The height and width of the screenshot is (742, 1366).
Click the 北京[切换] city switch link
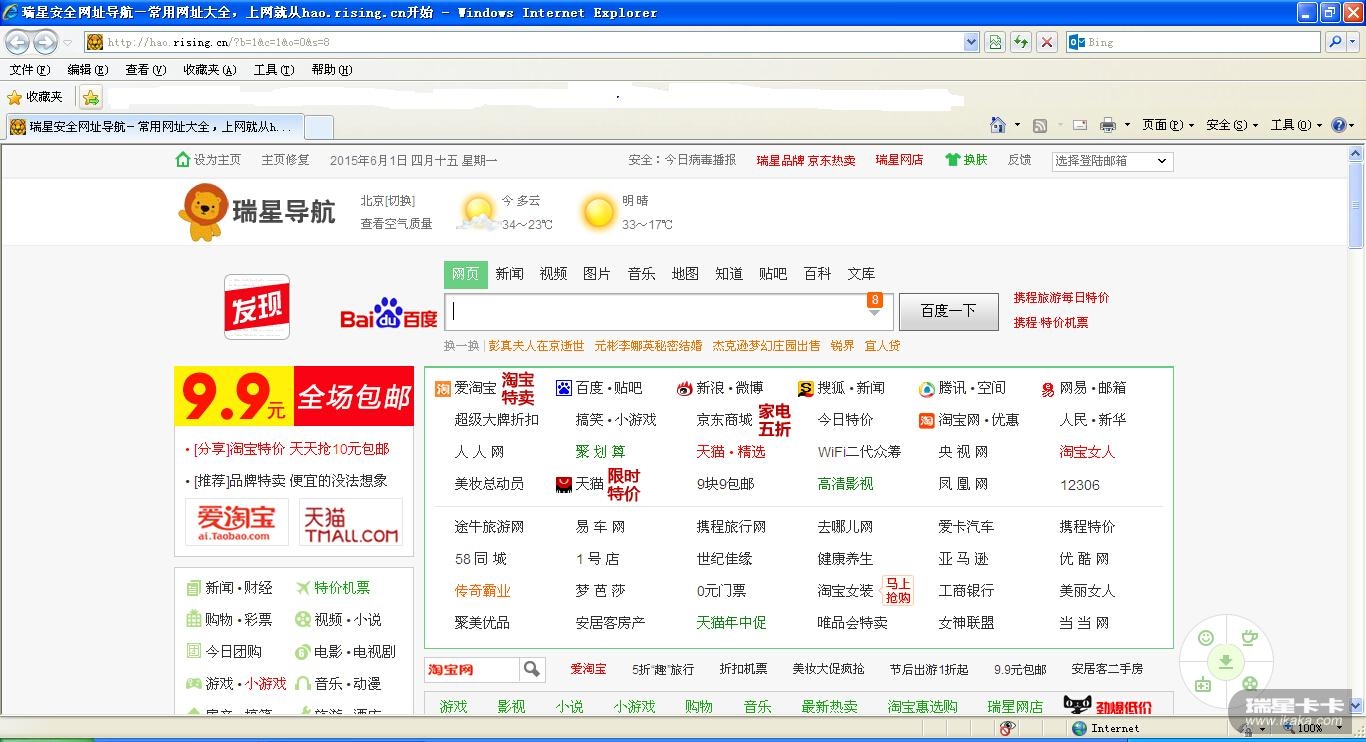(x=387, y=201)
